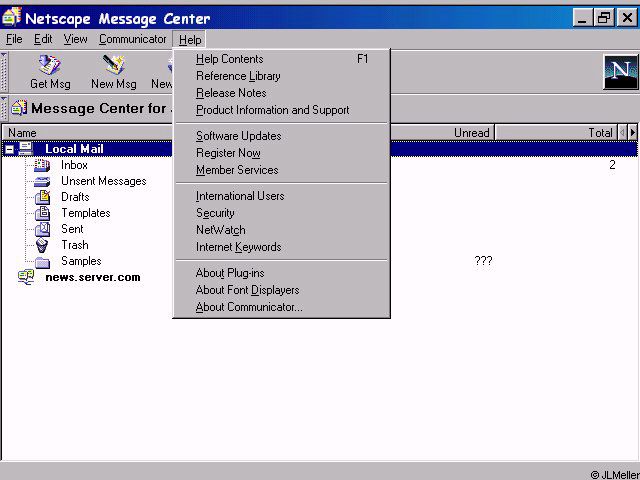Click the Inbox folder icon
The width and height of the screenshot is (640, 480).
(x=42, y=165)
